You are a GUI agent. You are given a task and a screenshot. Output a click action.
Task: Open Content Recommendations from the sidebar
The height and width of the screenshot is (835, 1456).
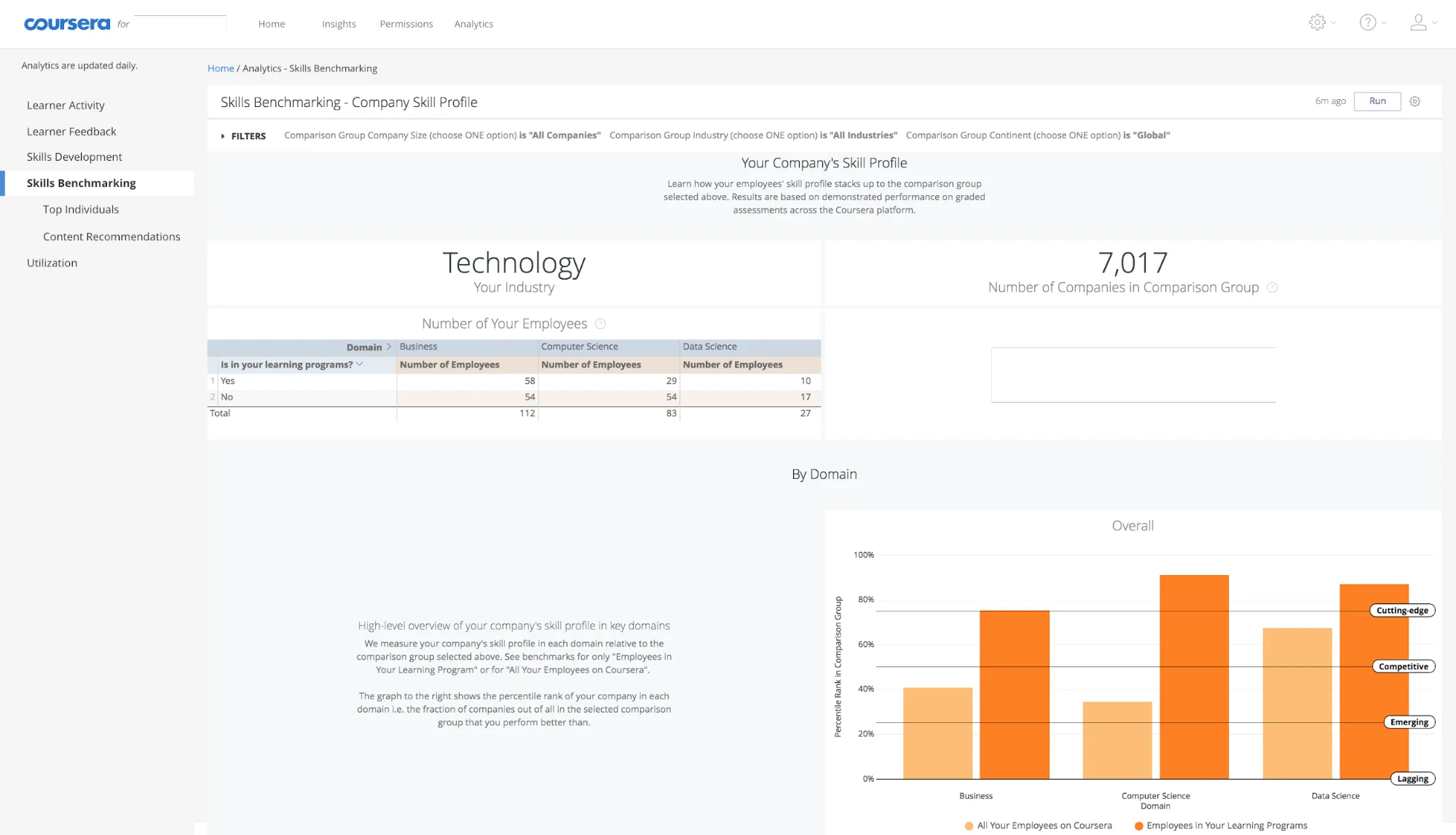[111, 236]
